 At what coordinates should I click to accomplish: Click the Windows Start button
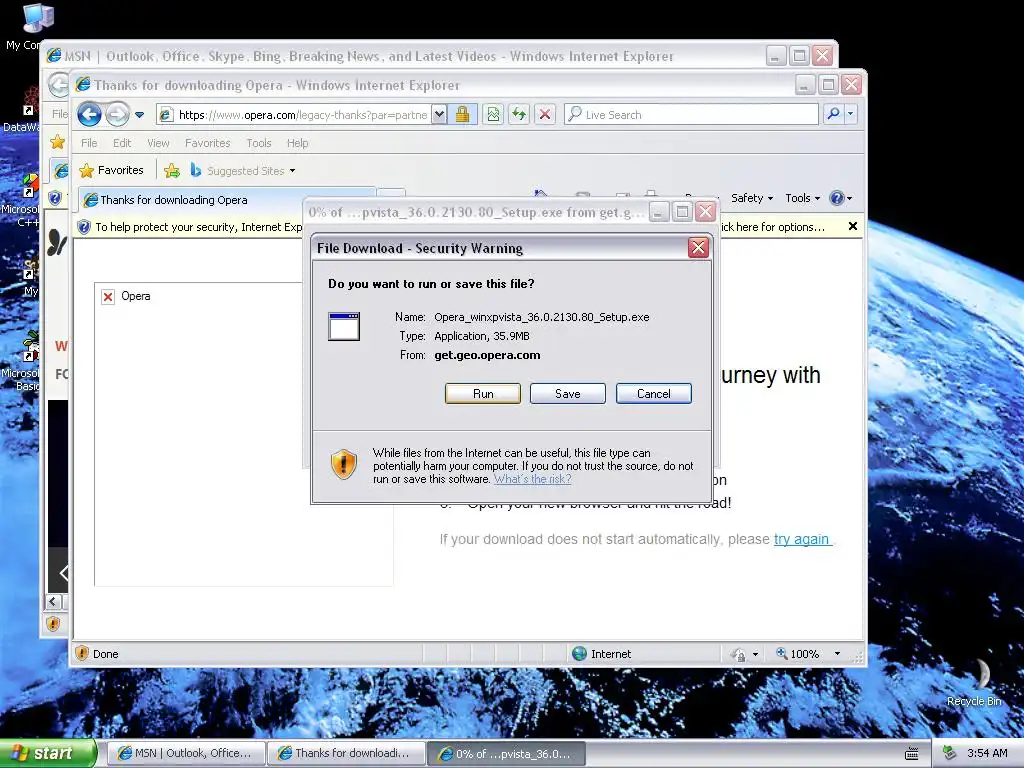coord(47,753)
